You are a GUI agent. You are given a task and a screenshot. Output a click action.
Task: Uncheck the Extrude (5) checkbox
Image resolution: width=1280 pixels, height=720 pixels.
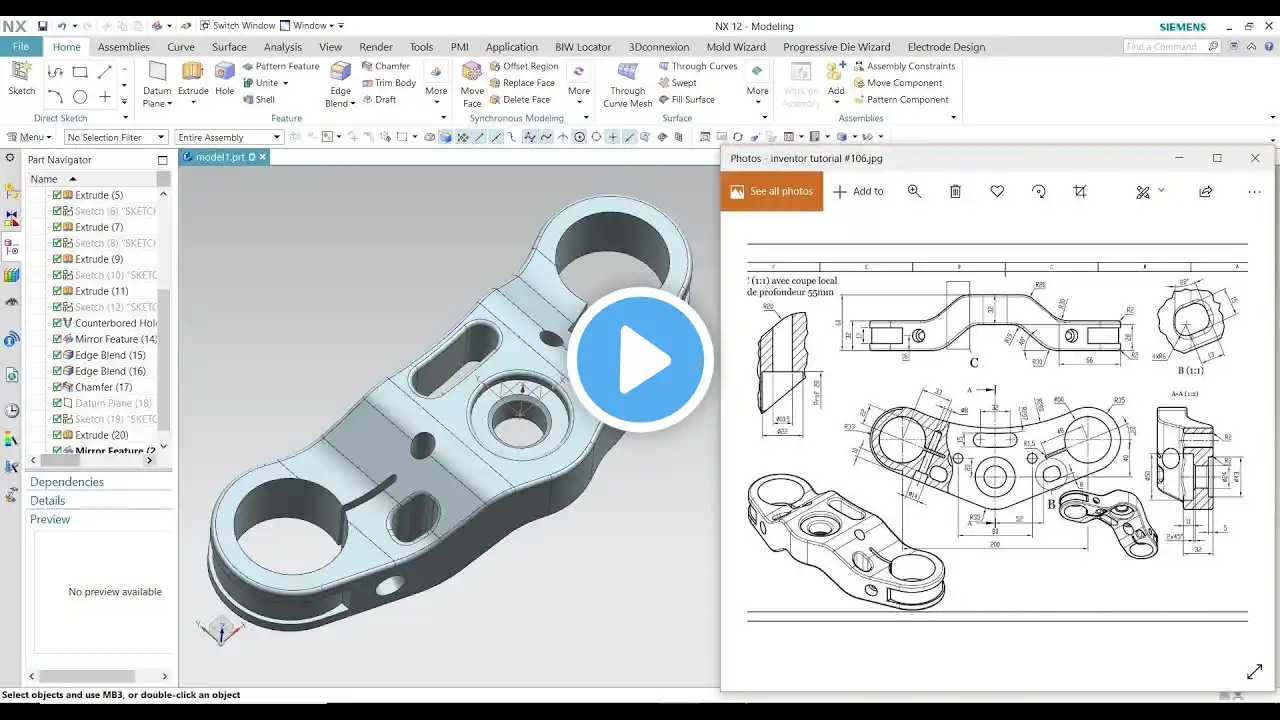point(57,195)
